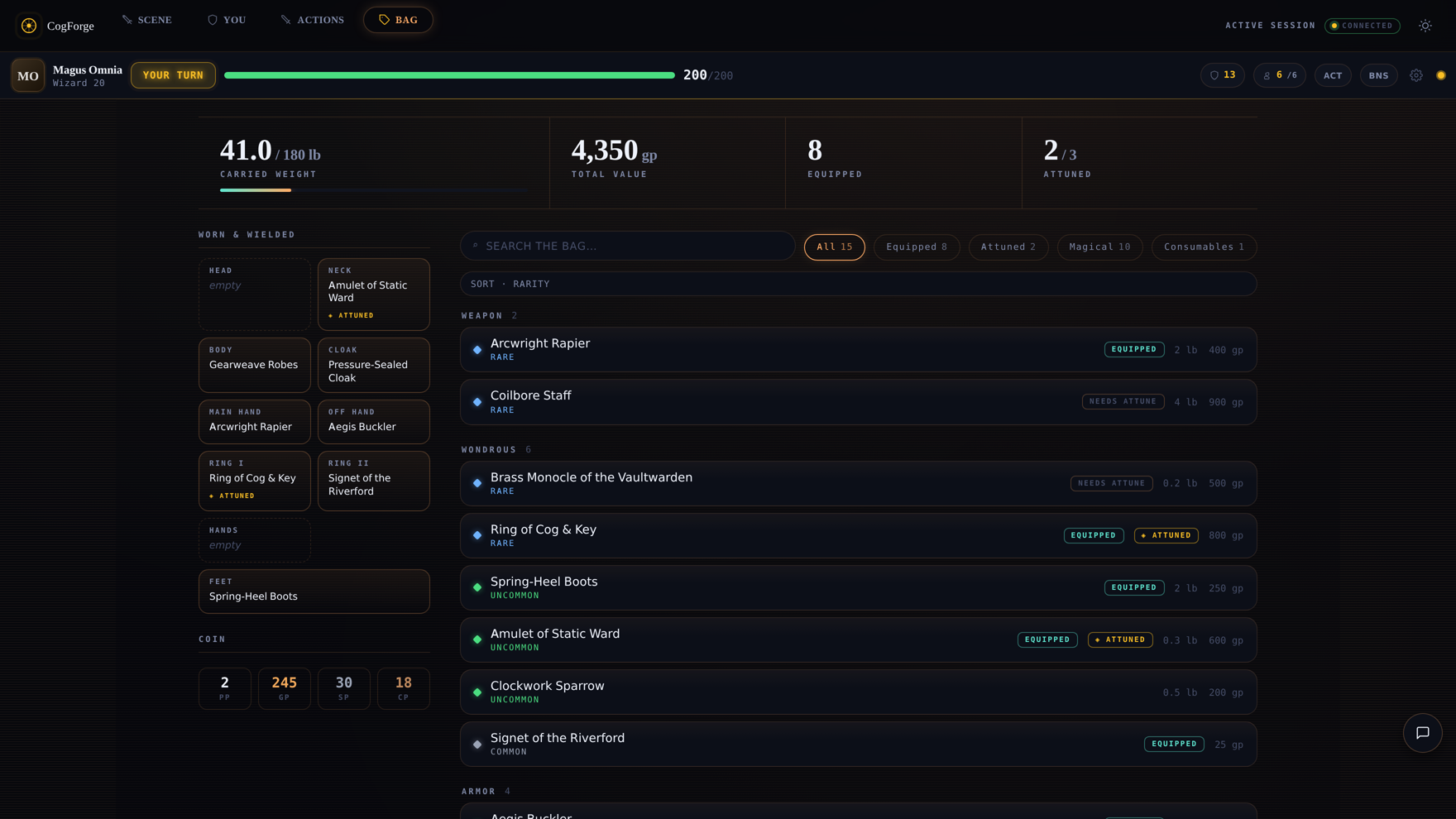
Task: Click the green hit points bar
Action: coord(449,75)
